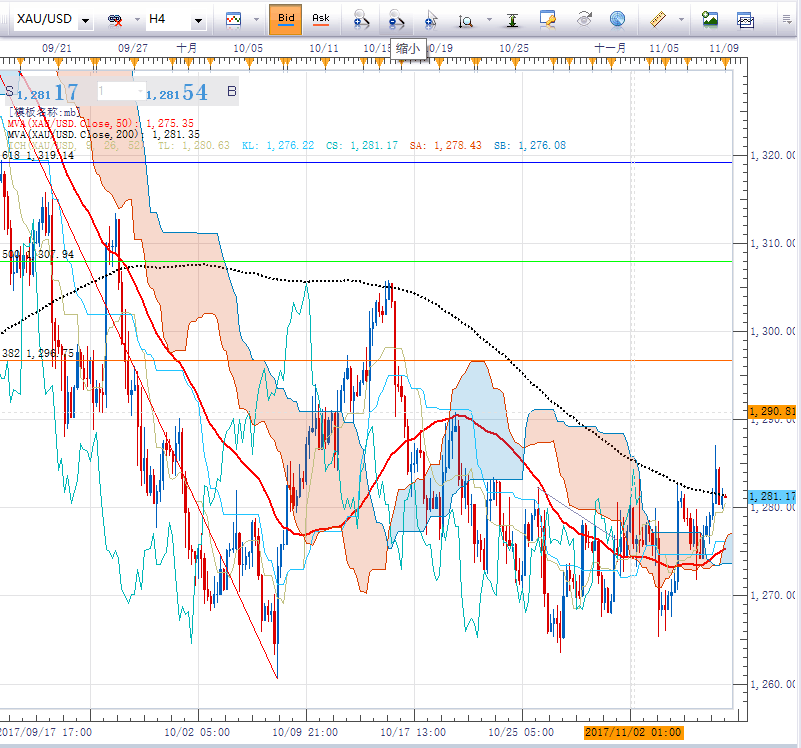Open the XAU/USD symbol dropdown
The height and width of the screenshot is (748, 801).
pos(86,20)
